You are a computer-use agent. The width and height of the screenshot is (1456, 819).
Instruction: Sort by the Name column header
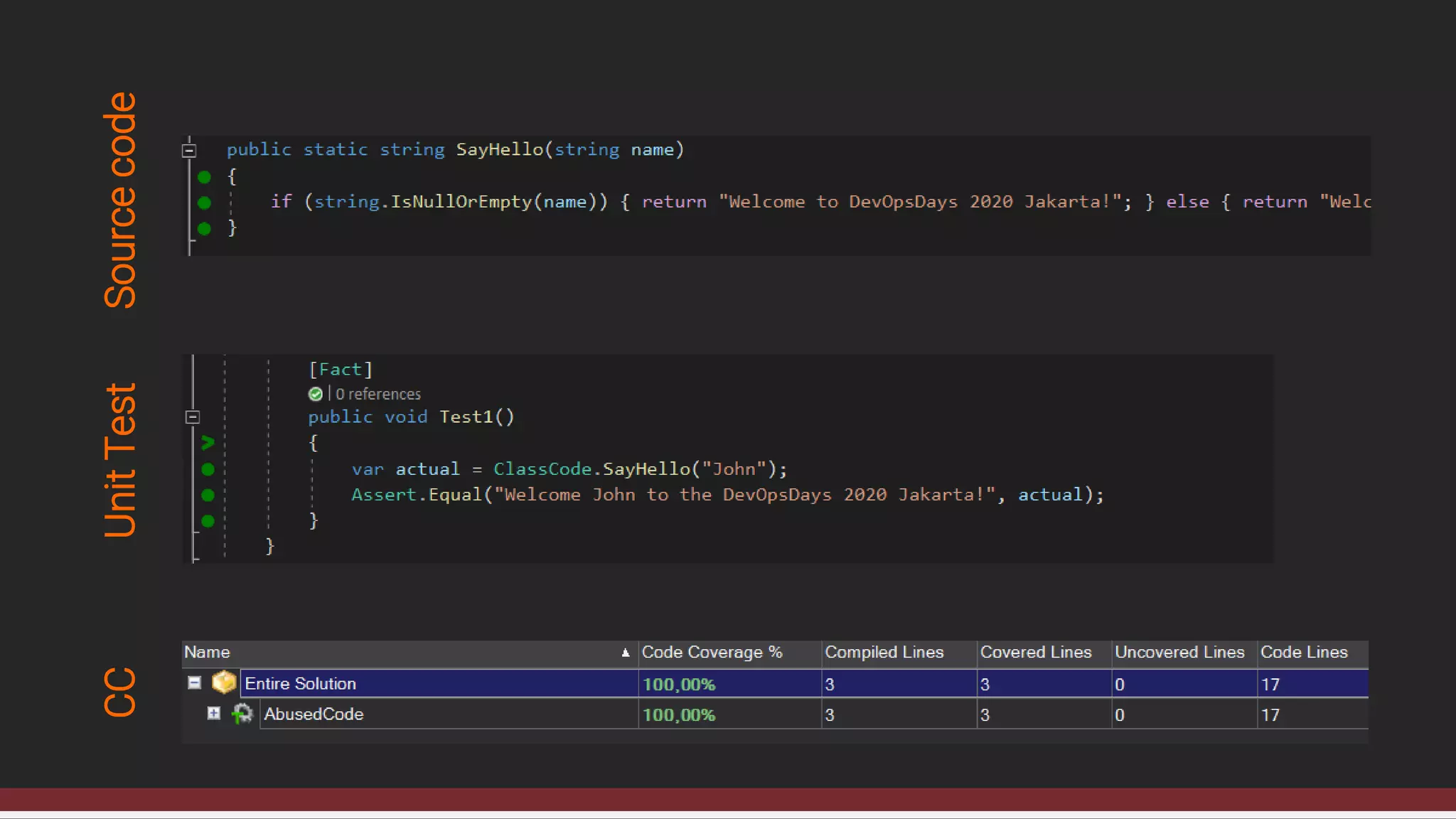coord(410,653)
